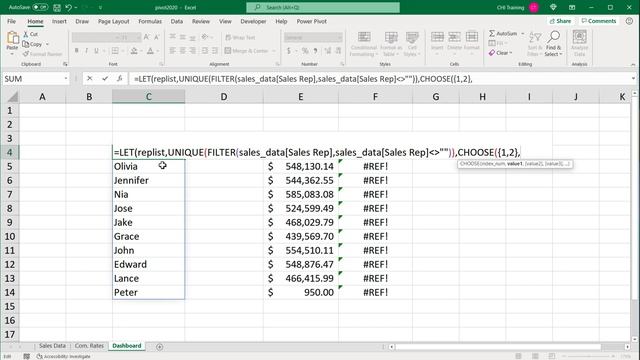Switch to the Formulas ribbon tab
The width and height of the screenshot is (640, 360).
[x=150, y=21]
